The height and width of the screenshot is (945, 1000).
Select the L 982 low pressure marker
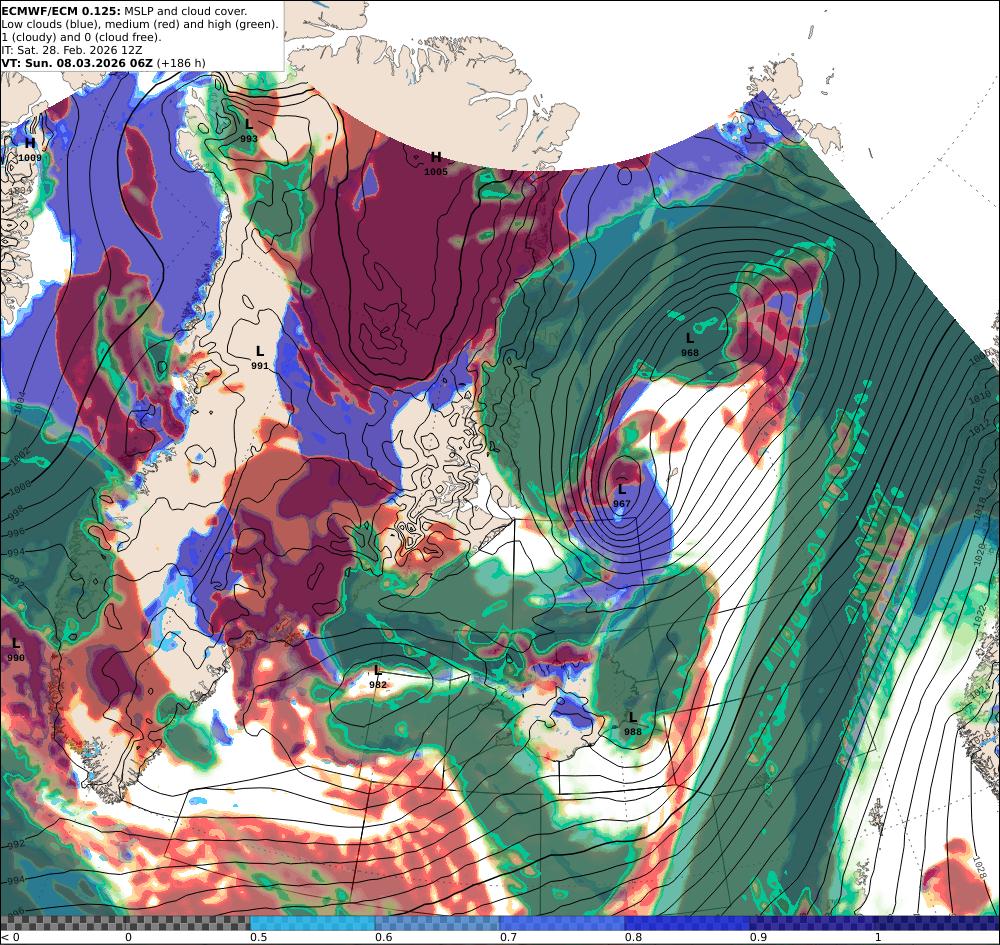[378, 677]
